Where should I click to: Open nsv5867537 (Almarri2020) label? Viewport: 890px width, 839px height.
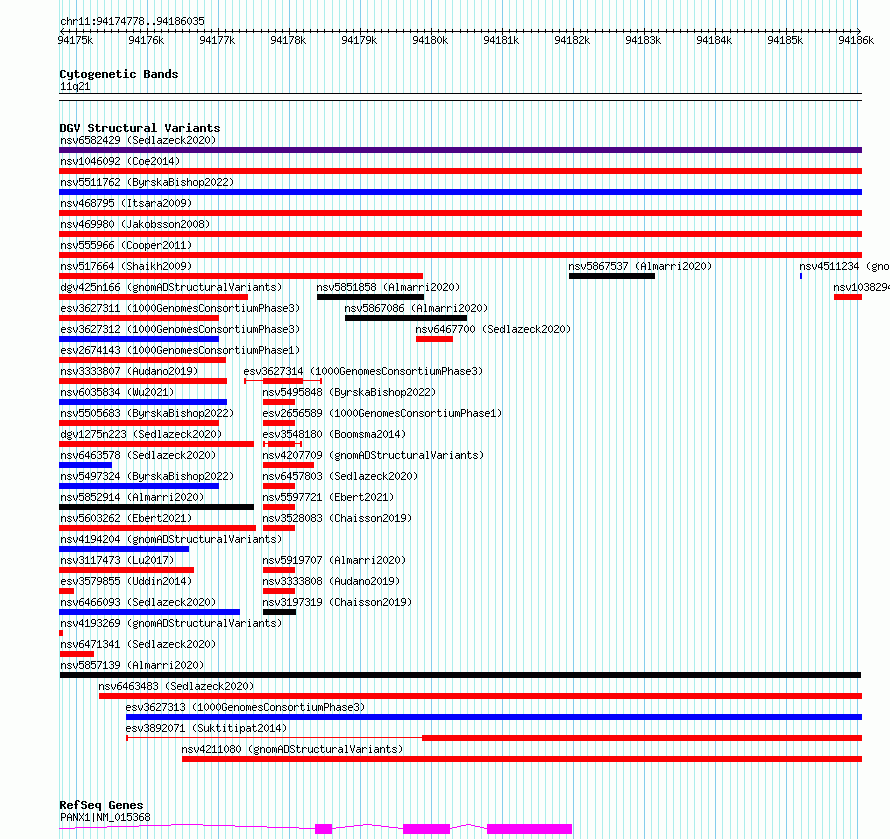640,266
